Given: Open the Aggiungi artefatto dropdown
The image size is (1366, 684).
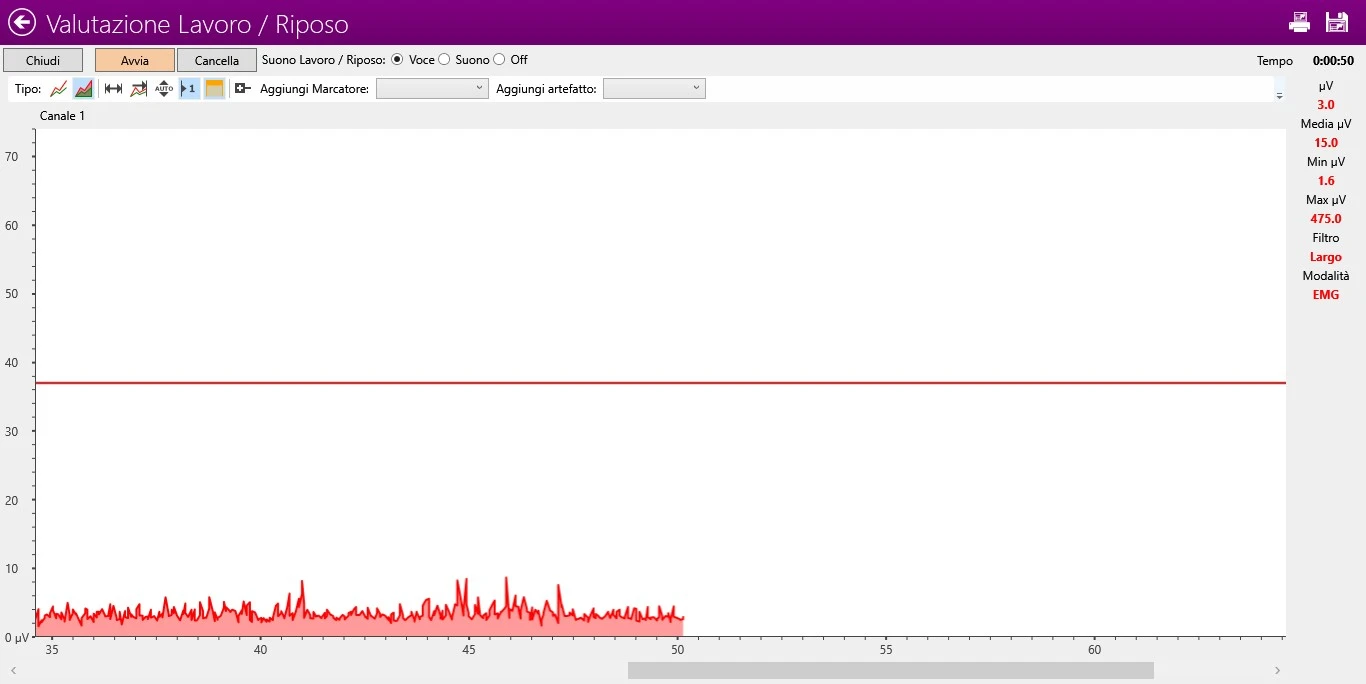Looking at the screenshot, I should pyautogui.click(x=654, y=89).
